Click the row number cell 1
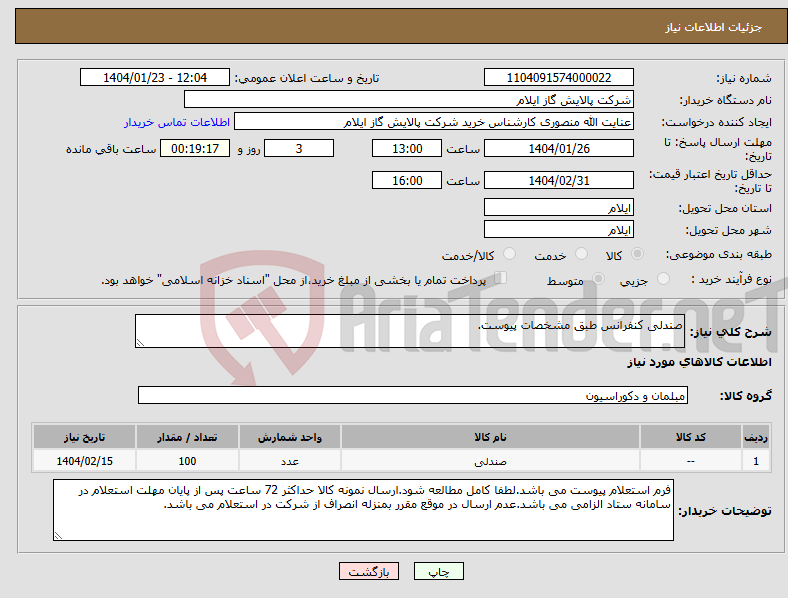 (756, 461)
